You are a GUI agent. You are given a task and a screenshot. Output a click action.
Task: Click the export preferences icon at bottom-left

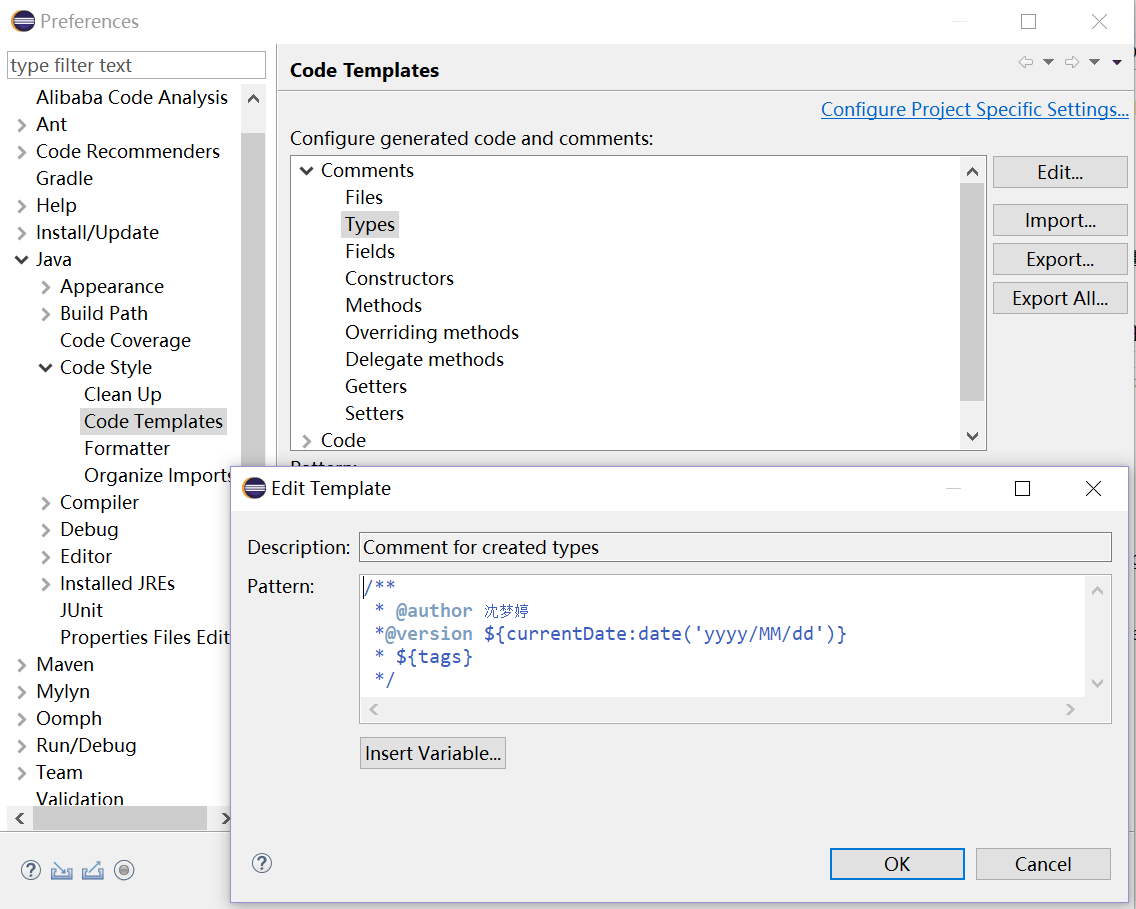[x=93, y=870]
